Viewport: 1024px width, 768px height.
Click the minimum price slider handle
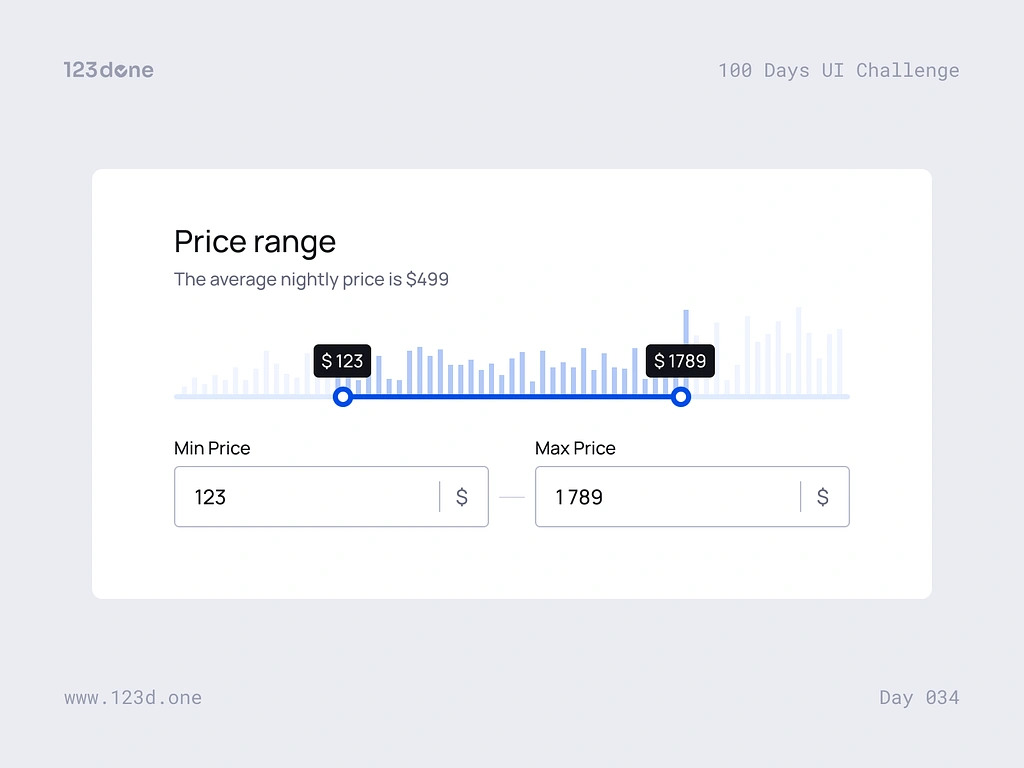click(x=343, y=397)
